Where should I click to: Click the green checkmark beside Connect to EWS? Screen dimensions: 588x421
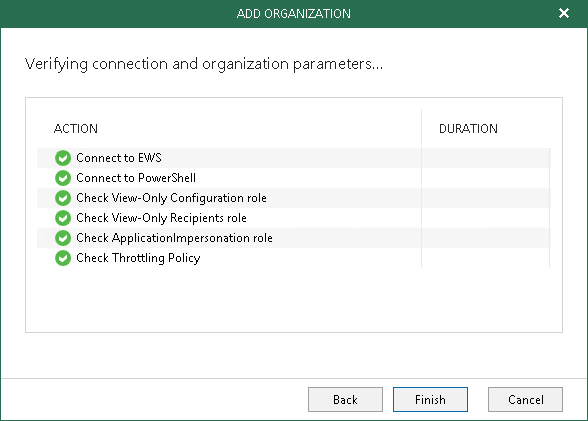[x=63, y=158]
